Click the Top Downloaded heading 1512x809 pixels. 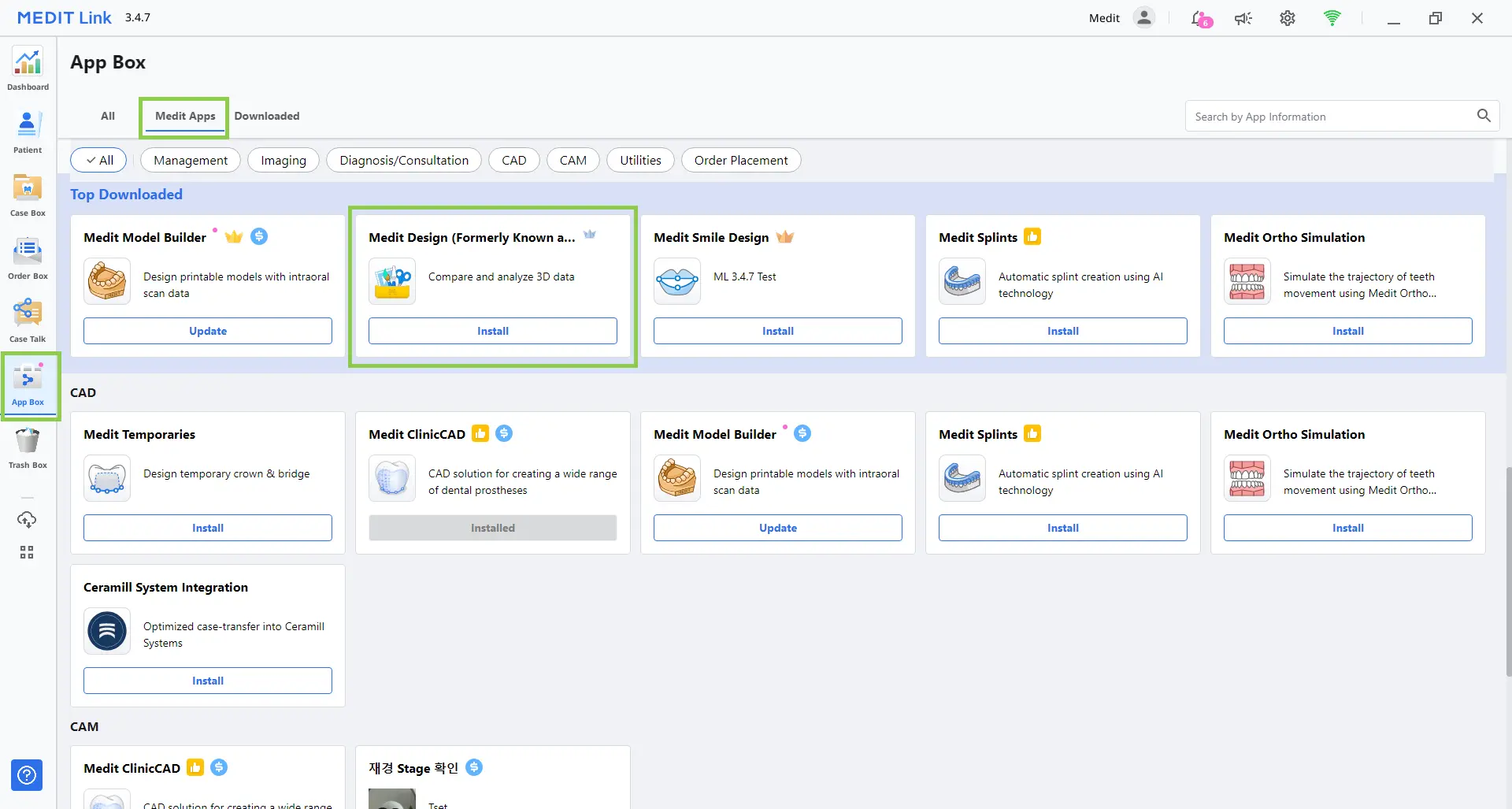[x=126, y=195]
